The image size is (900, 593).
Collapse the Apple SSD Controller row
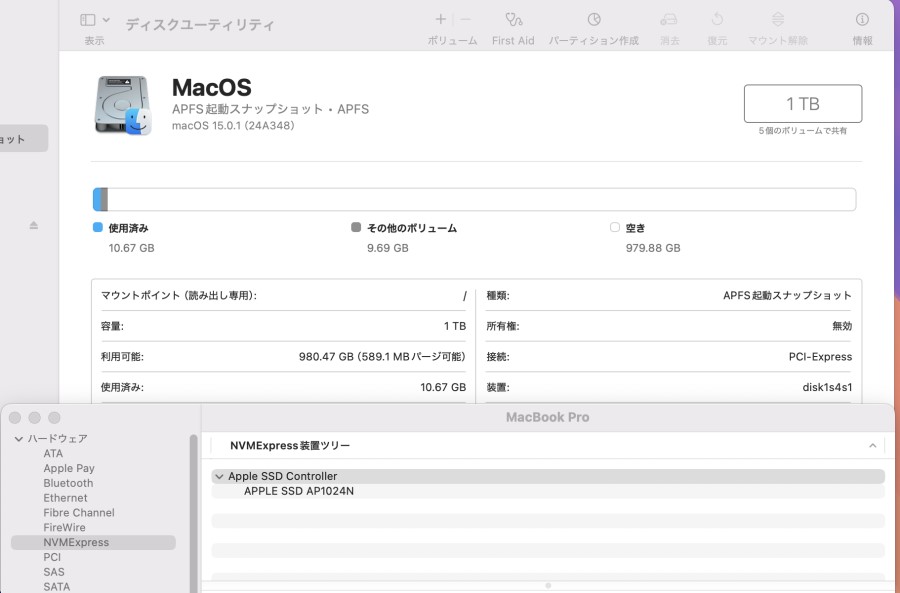(x=219, y=476)
